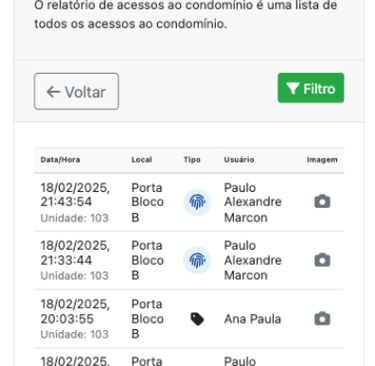Select Paulo Alexandre Marcon in first row
Image resolution: width=375 pixels, height=366 pixels.
click(x=253, y=202)
